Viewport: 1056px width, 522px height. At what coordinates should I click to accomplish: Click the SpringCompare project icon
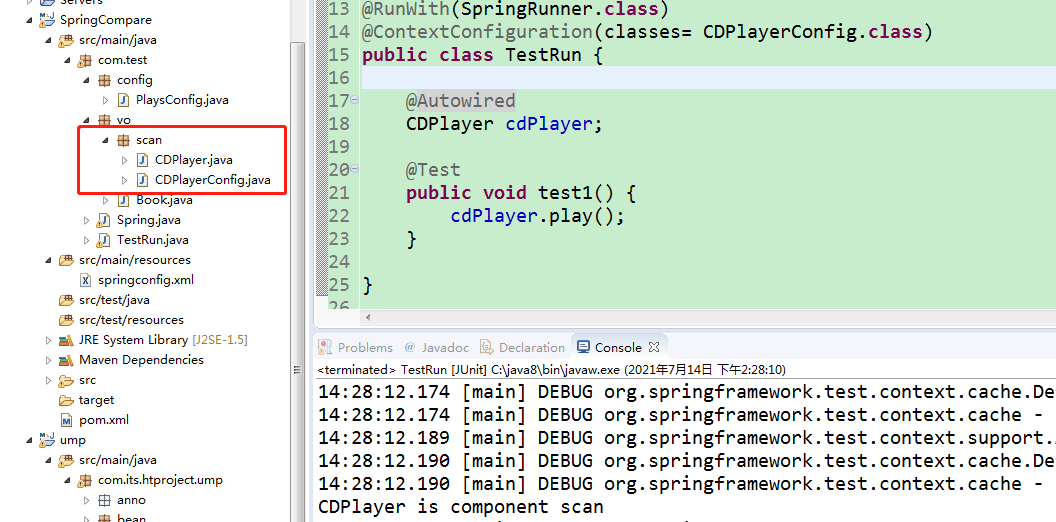[47, 20]
